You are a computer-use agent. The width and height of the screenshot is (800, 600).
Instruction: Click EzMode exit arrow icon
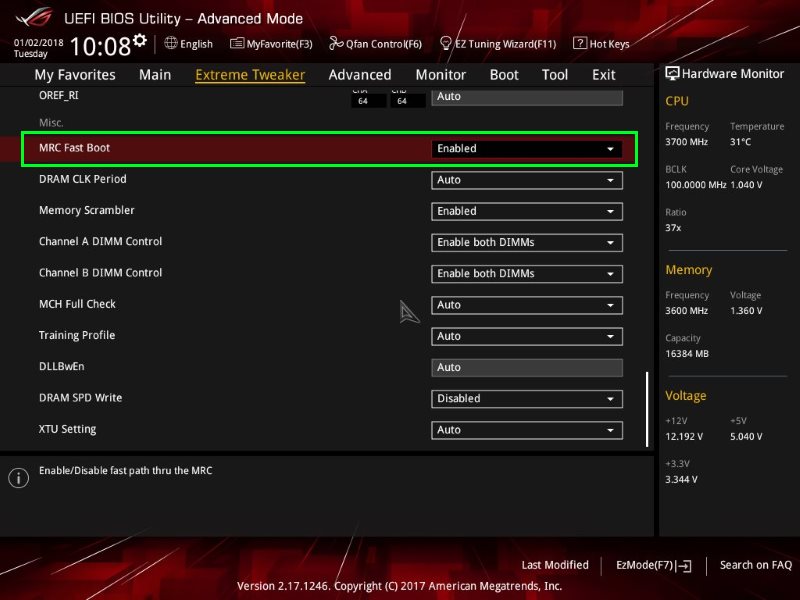684,565
